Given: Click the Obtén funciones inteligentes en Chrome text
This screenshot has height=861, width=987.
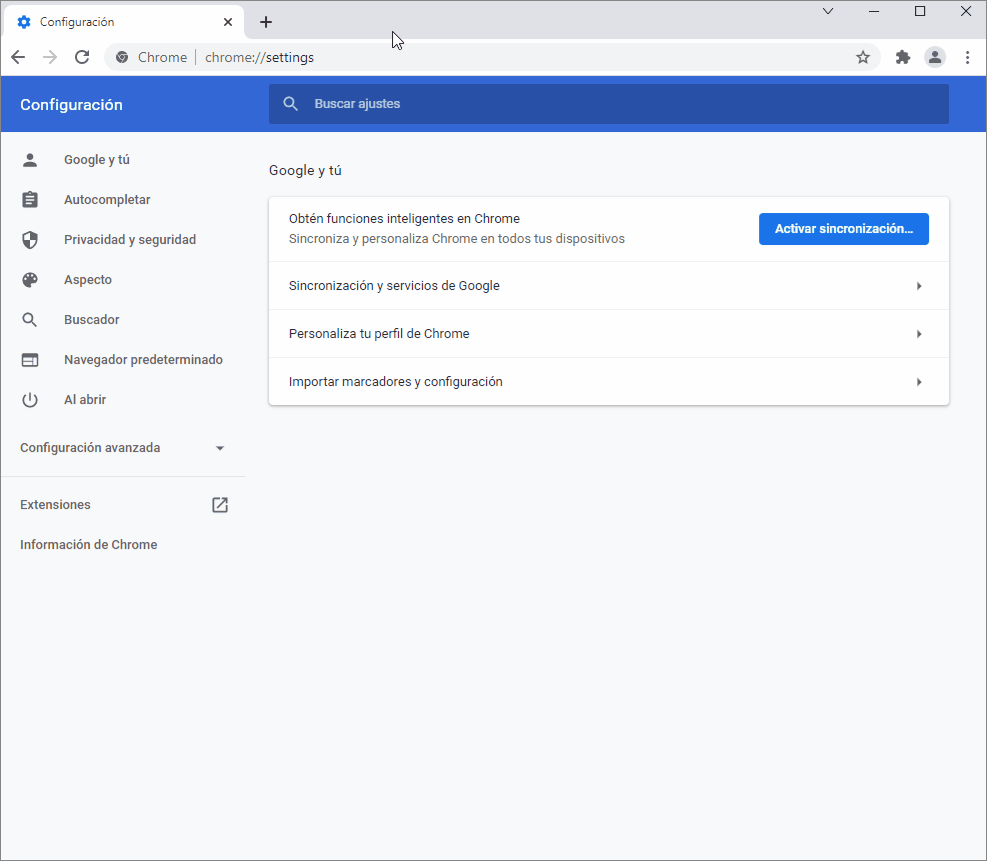Looking at the screenshot, I should tap(404, 218).
